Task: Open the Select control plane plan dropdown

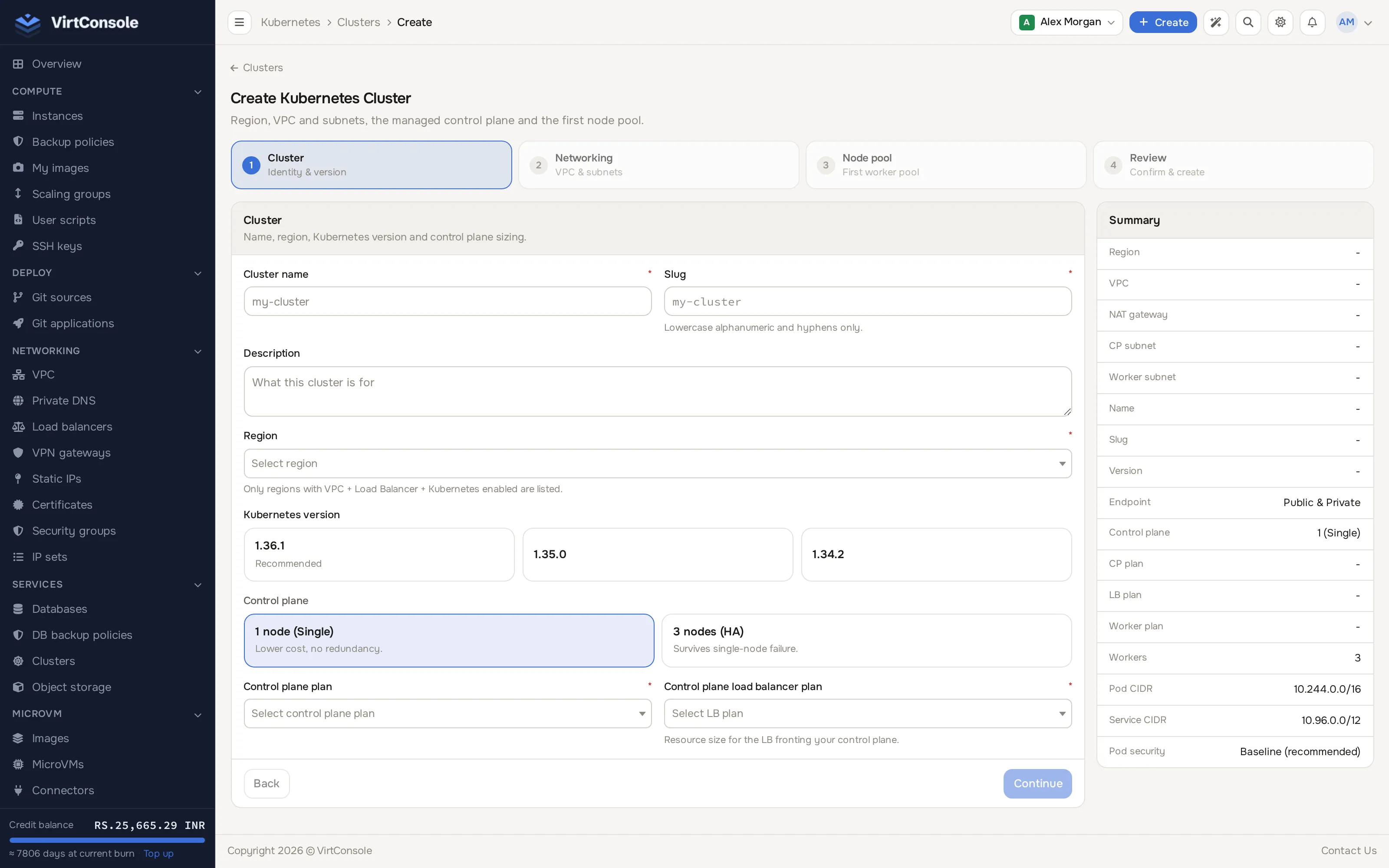Action: pos(448,713)
